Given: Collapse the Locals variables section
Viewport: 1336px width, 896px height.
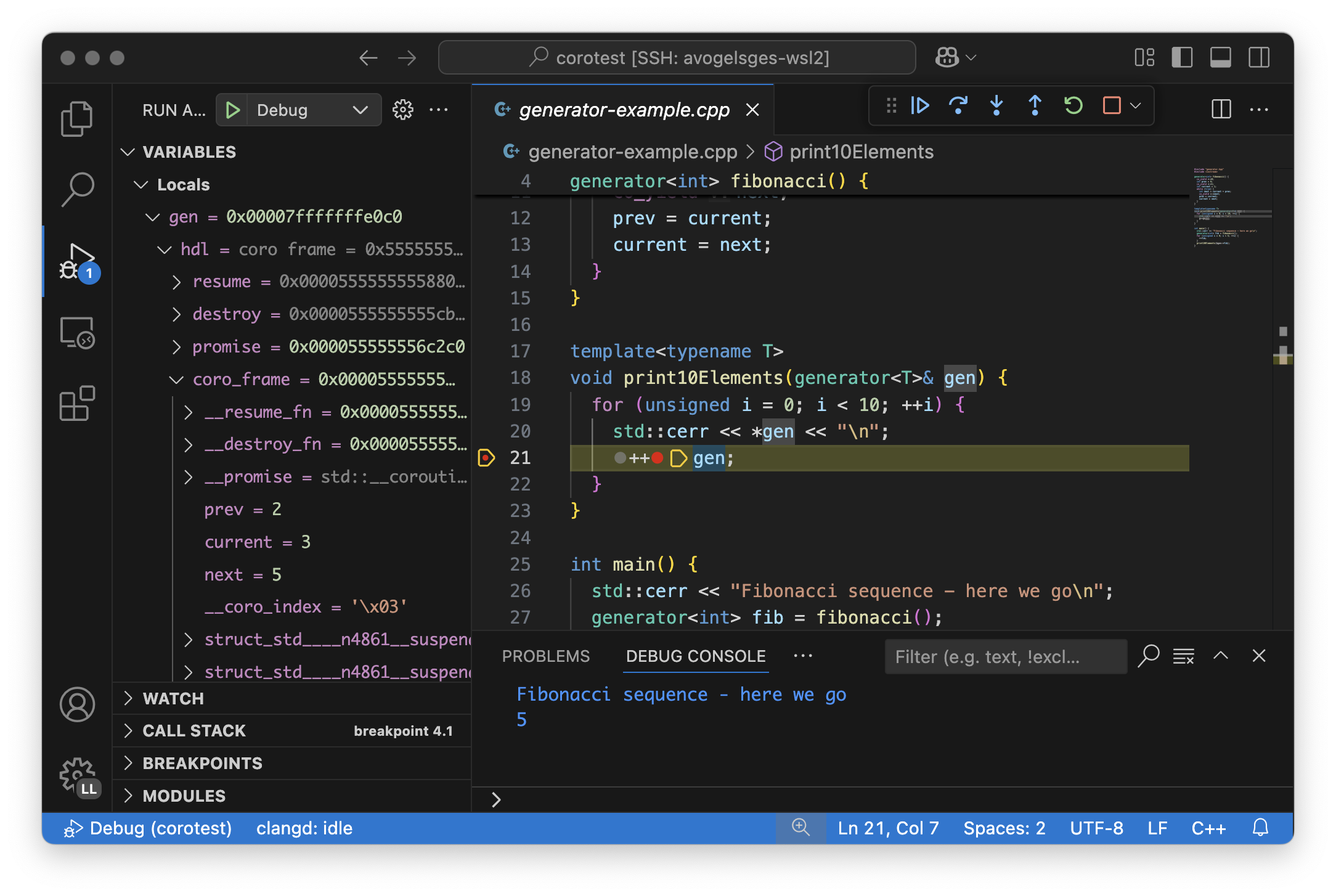Looking at the screenshot, I should (141, 184).
